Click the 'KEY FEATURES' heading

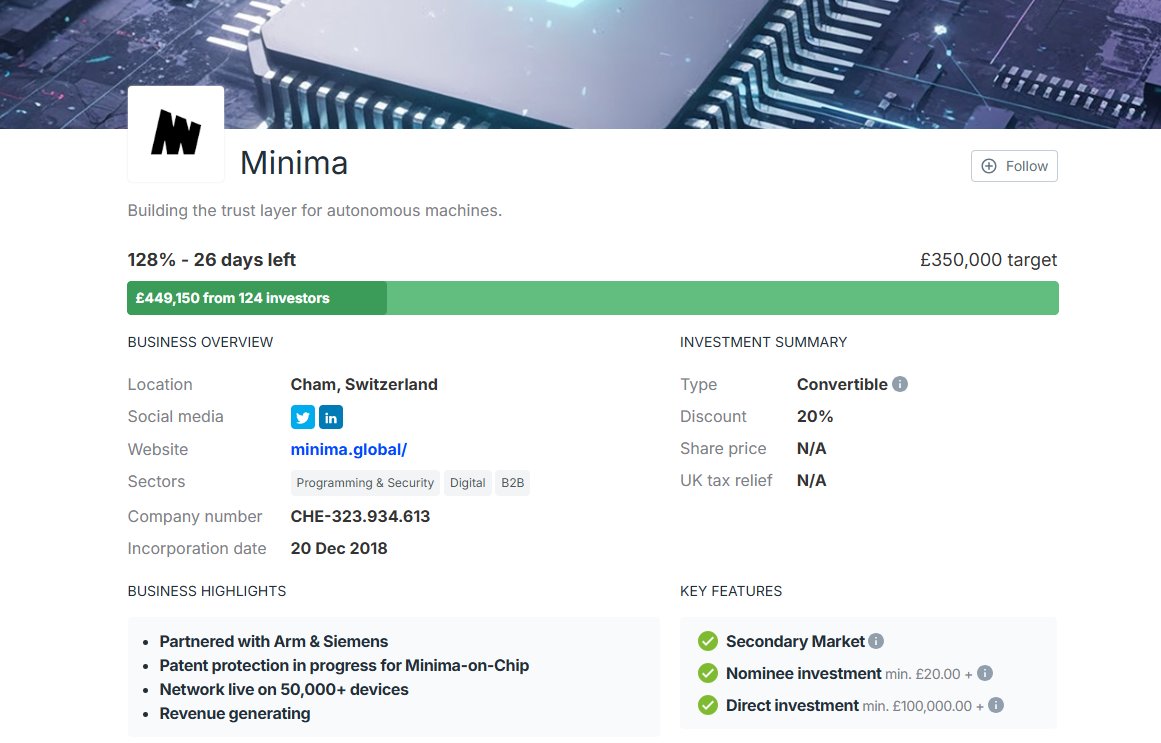(x=731, y=591)
